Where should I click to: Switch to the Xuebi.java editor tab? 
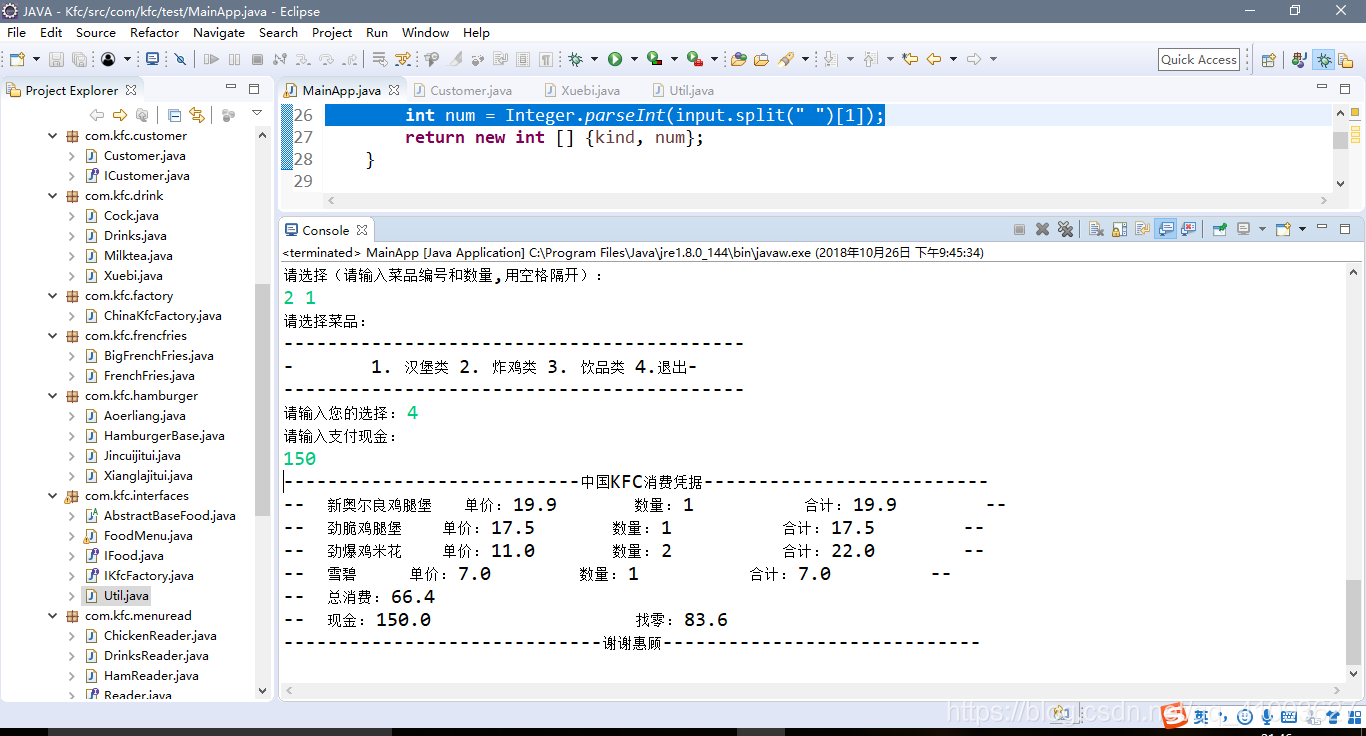tap(581, 90)
